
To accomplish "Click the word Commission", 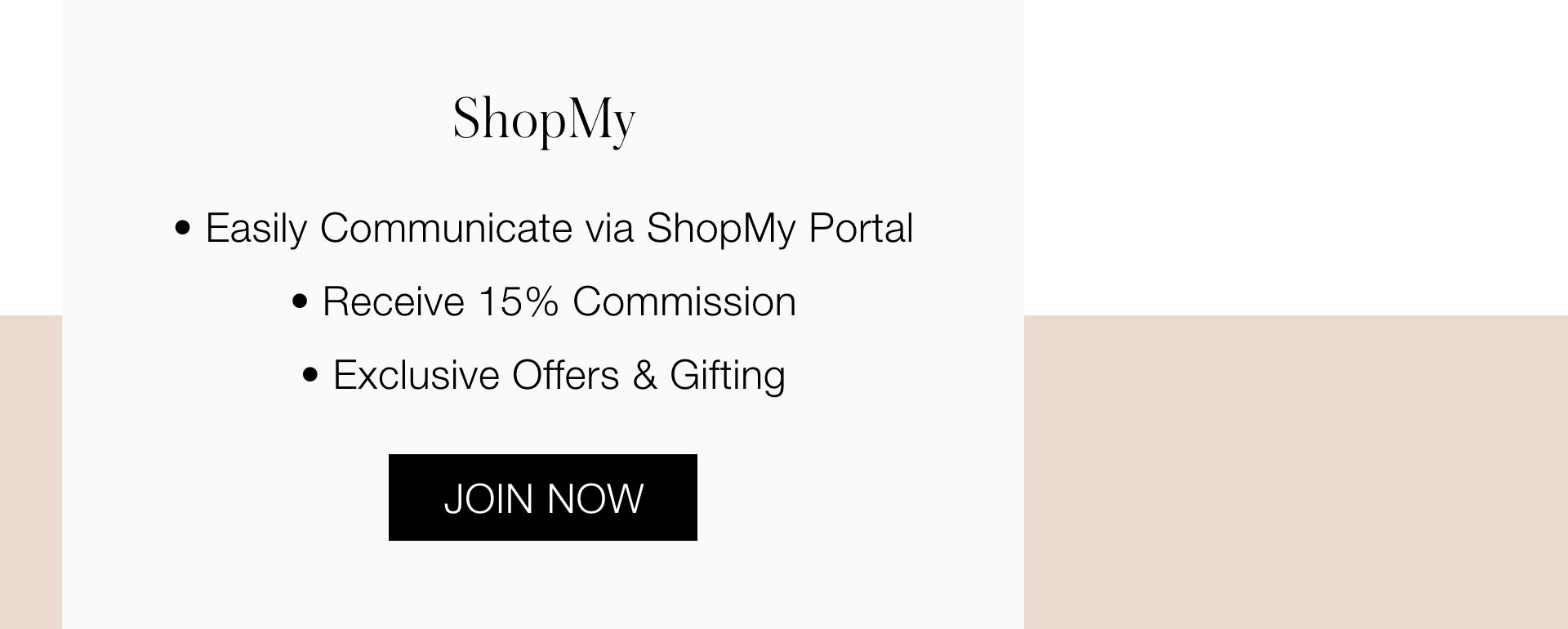I will pyautogui.click(x=684, y=301).
